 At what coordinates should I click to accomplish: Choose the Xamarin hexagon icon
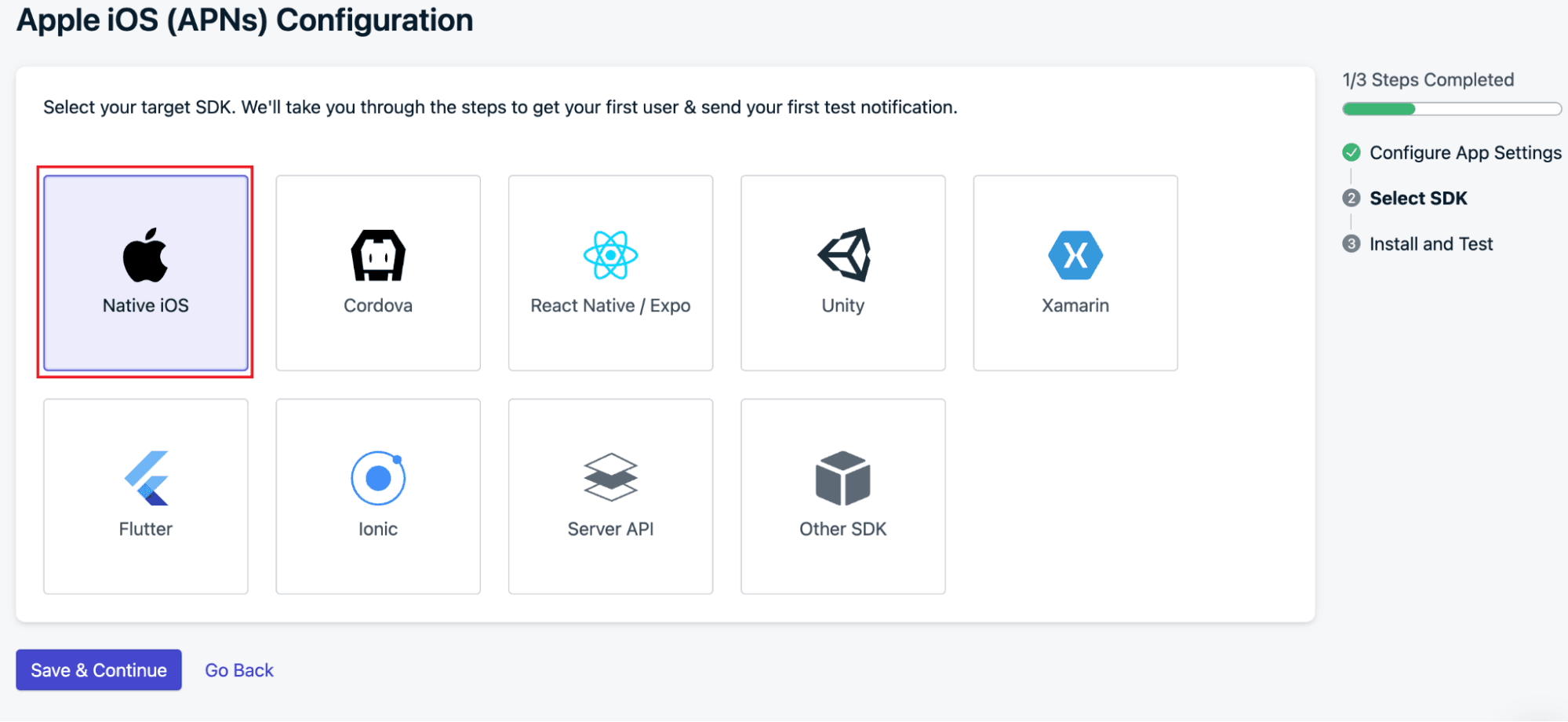pos(1075,255)
